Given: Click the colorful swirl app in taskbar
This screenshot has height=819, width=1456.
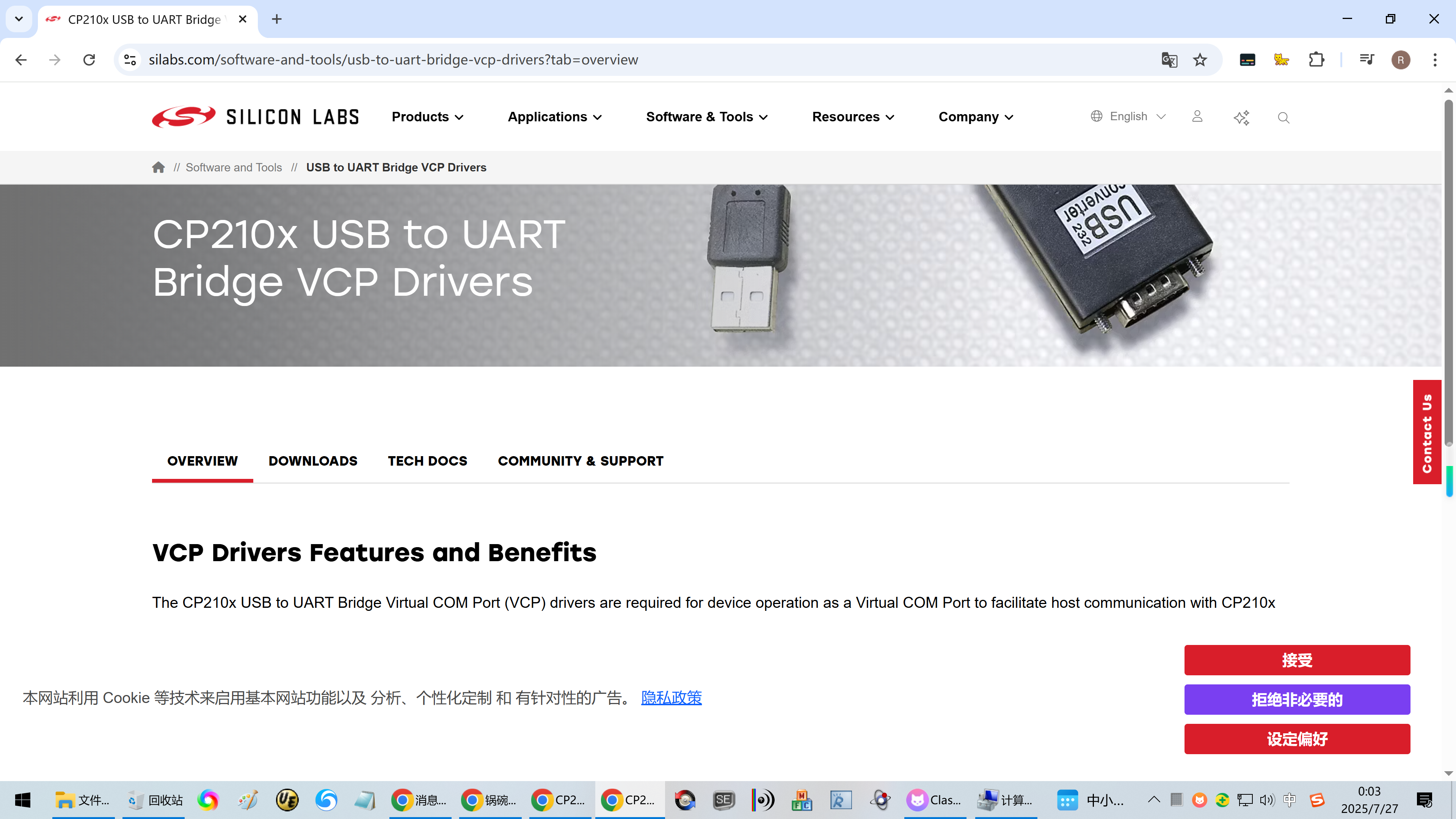Looking at the screenshot, I should 208,800.
